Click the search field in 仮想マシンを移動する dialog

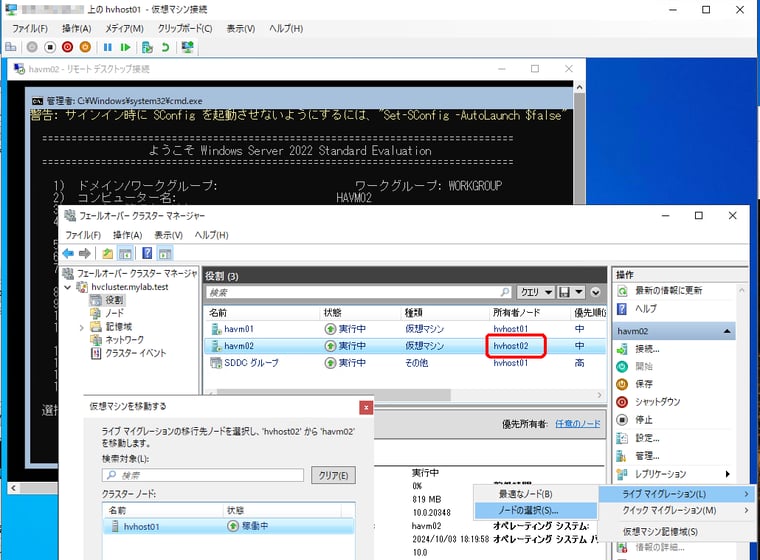tap(203, 475)
